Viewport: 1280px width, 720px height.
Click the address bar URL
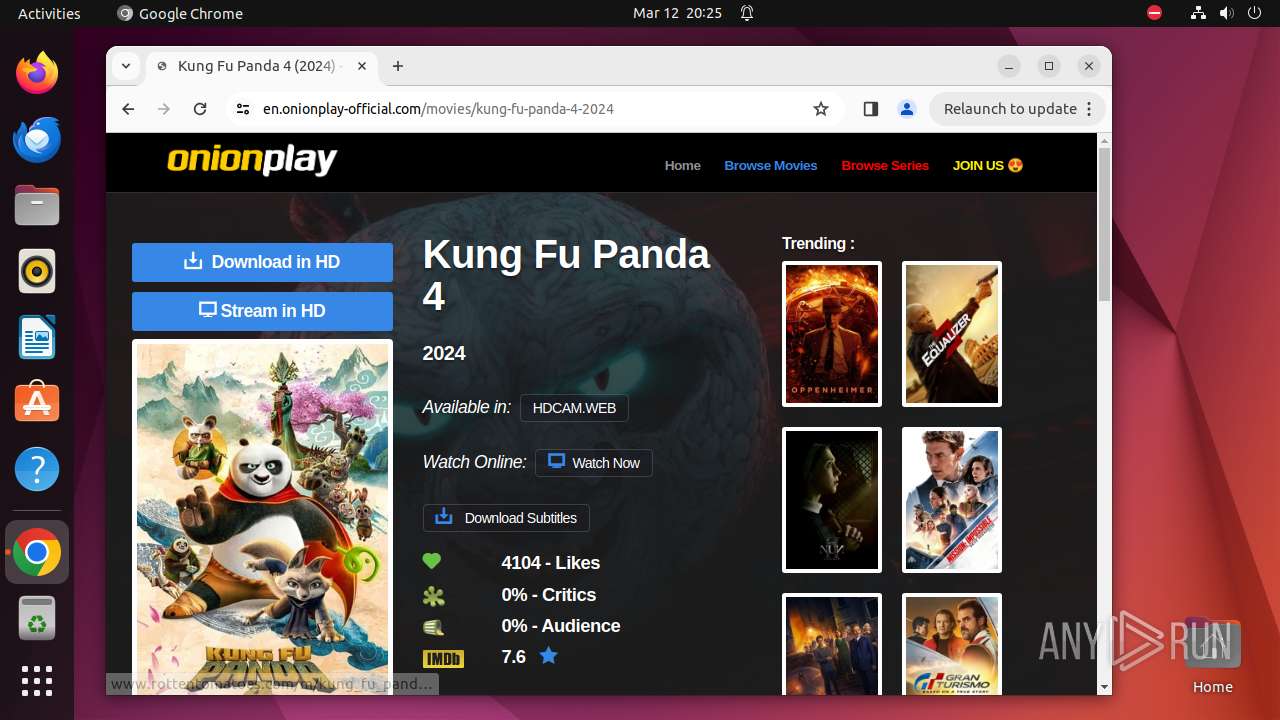(438, 109)
